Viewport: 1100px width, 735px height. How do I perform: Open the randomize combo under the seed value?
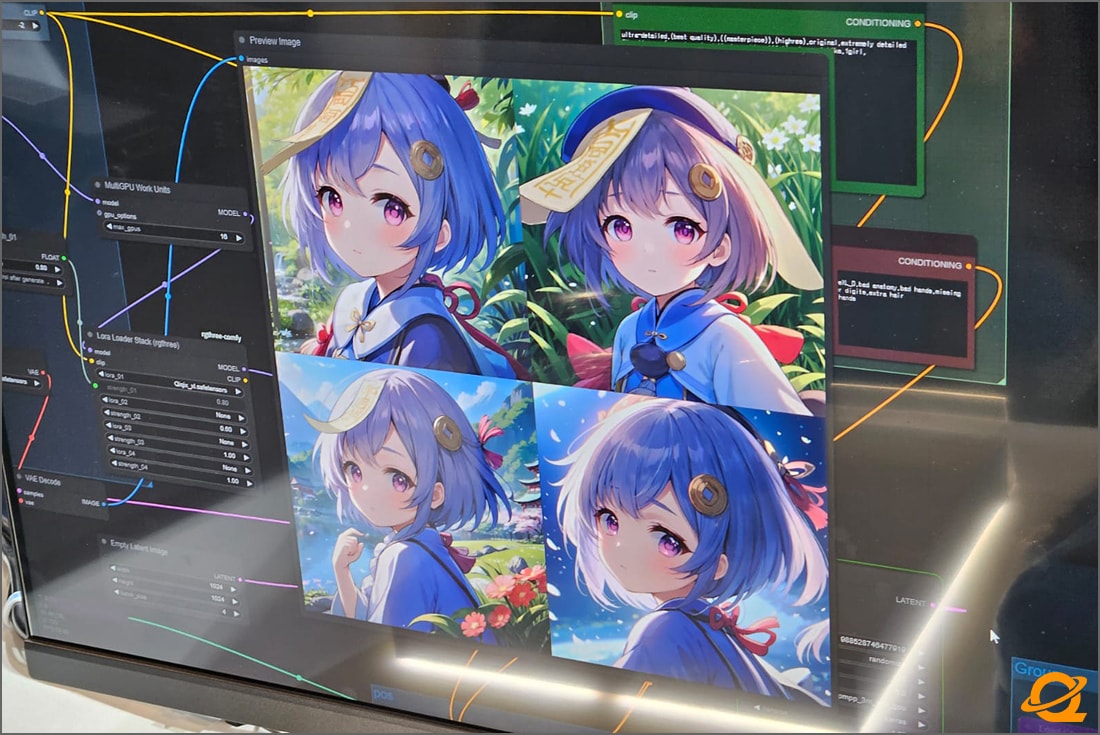click(x=883, y=660)
